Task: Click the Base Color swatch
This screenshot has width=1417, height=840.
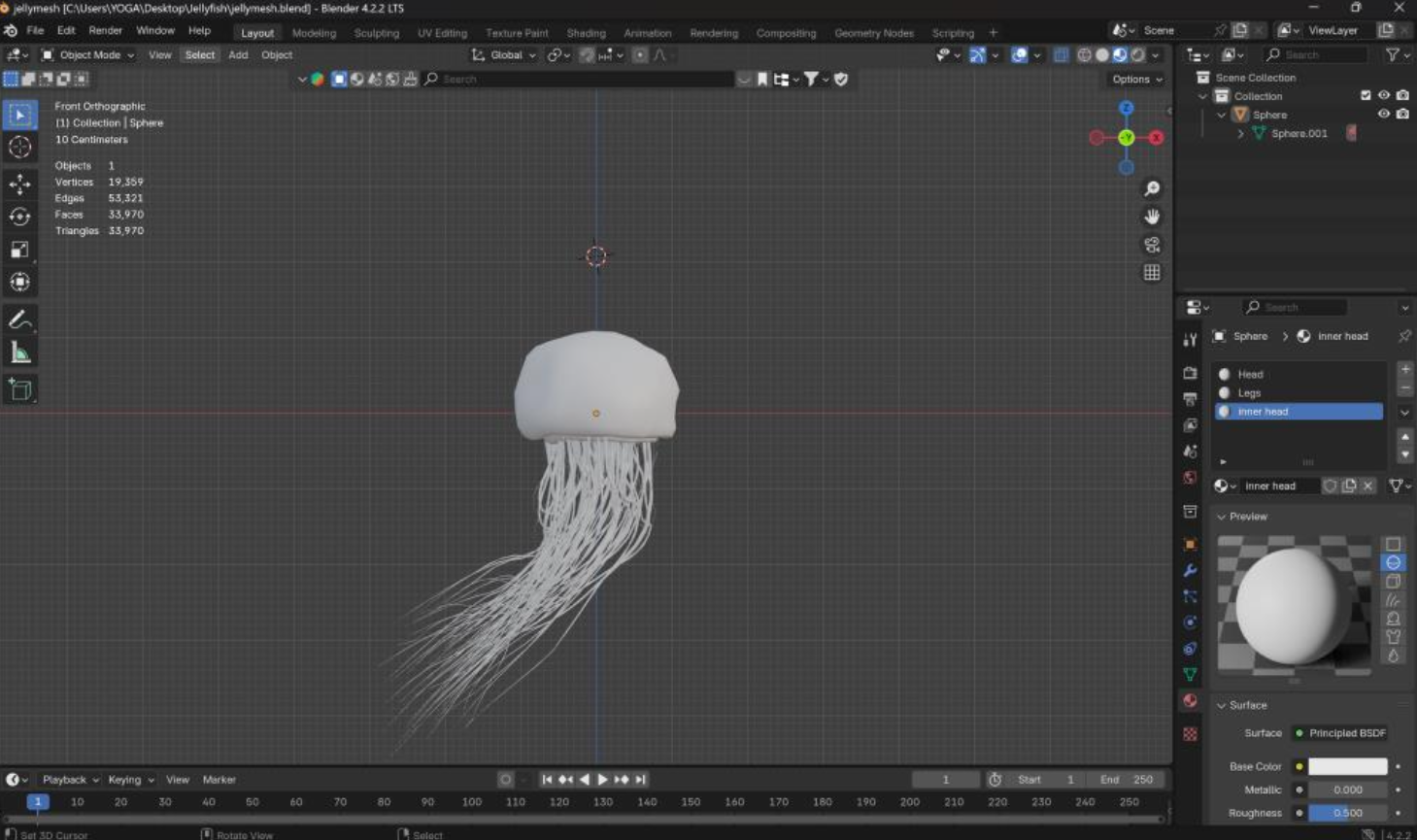Action: [1347, 766]
